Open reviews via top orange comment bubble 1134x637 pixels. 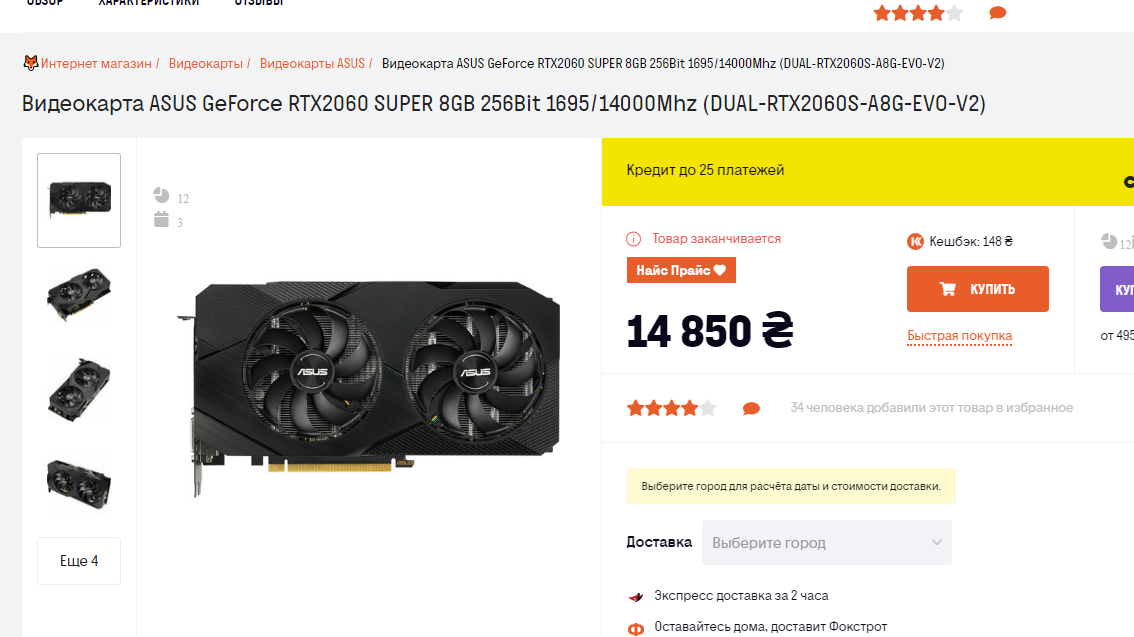coord(997,13)
